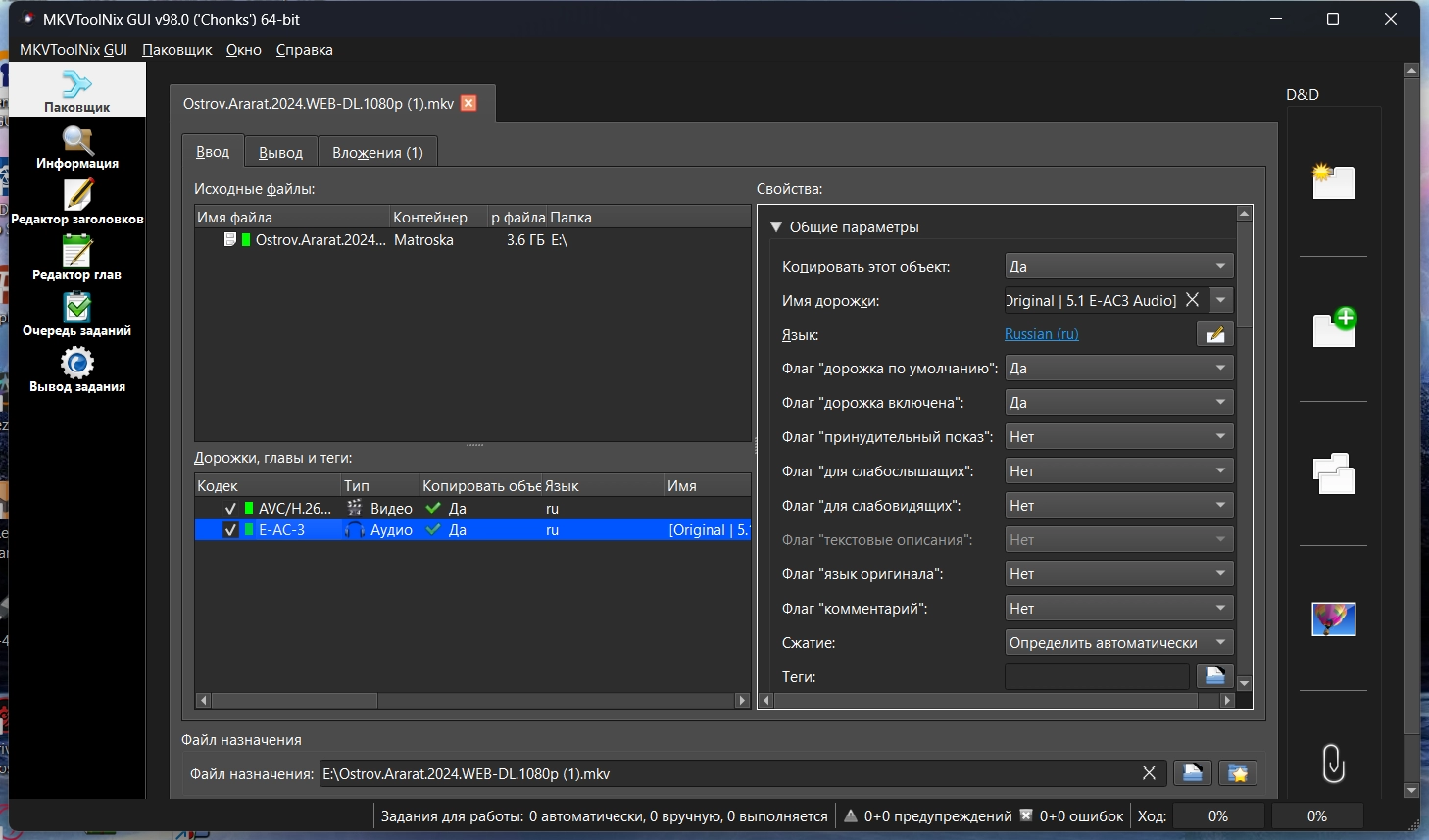Open Вывод задания job output view
Image resolution: width=1429 pixels, height=840 pixels.
click(x=77, y=371)
